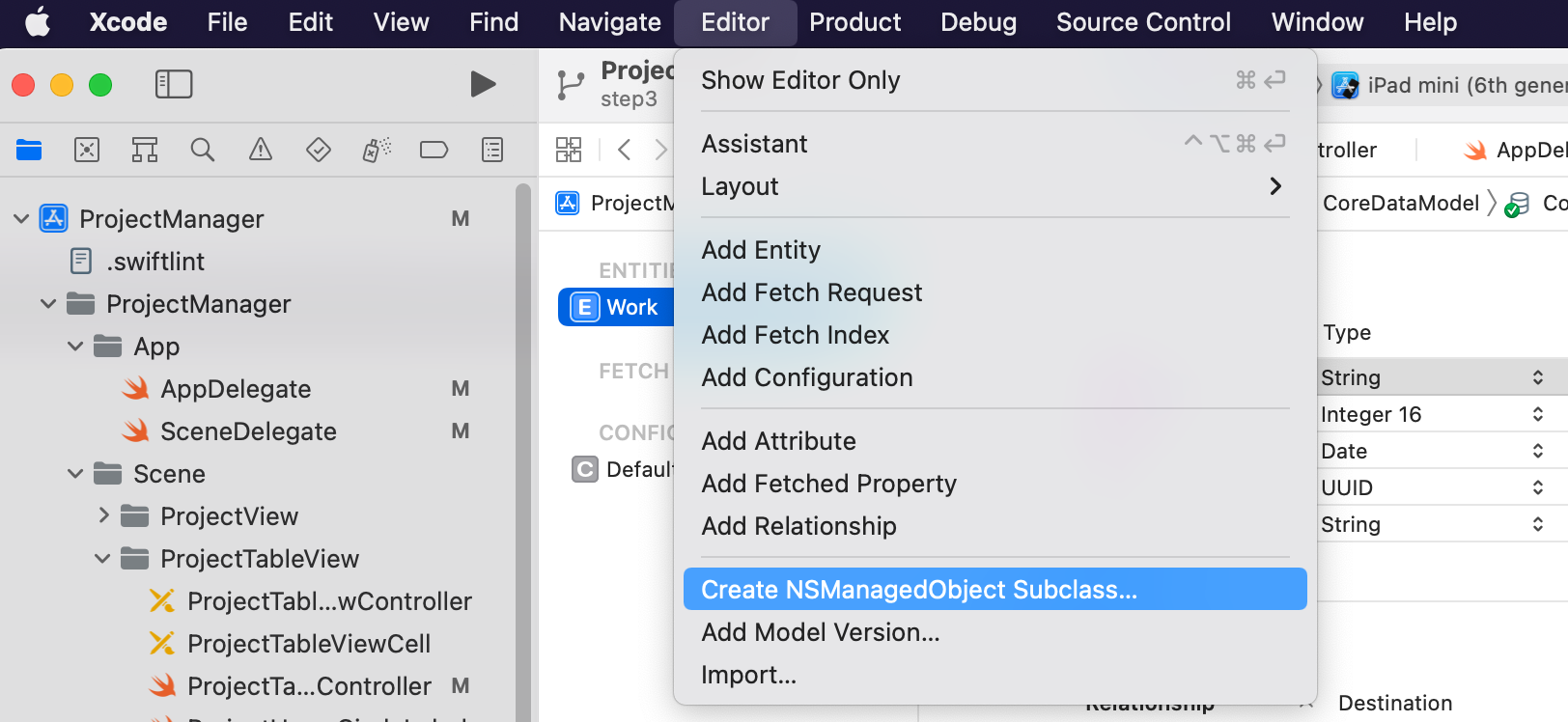Open the Apple menu
Screen dimensions: 1568x722
coord(38,21)
